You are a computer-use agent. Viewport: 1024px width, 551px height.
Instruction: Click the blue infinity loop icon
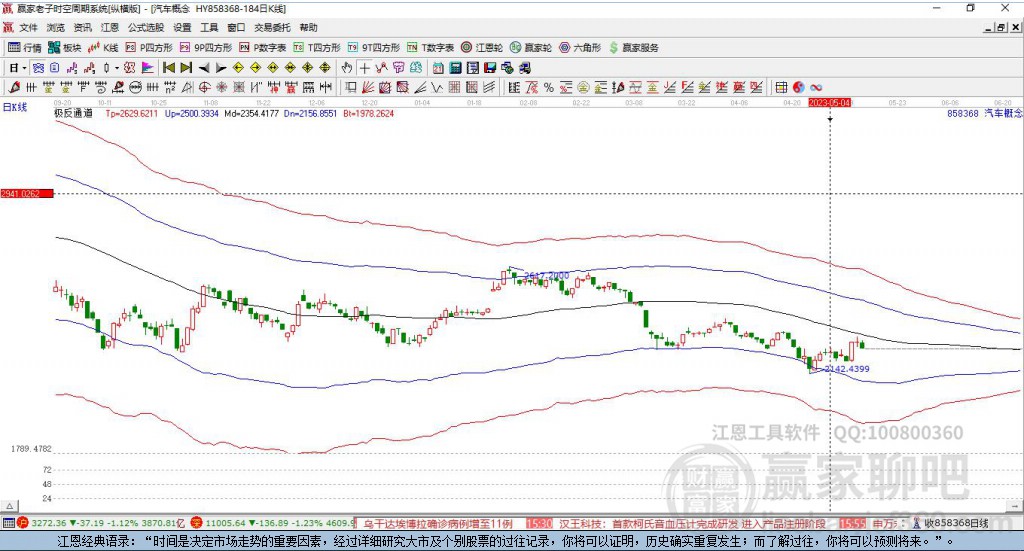pos(816,87)
